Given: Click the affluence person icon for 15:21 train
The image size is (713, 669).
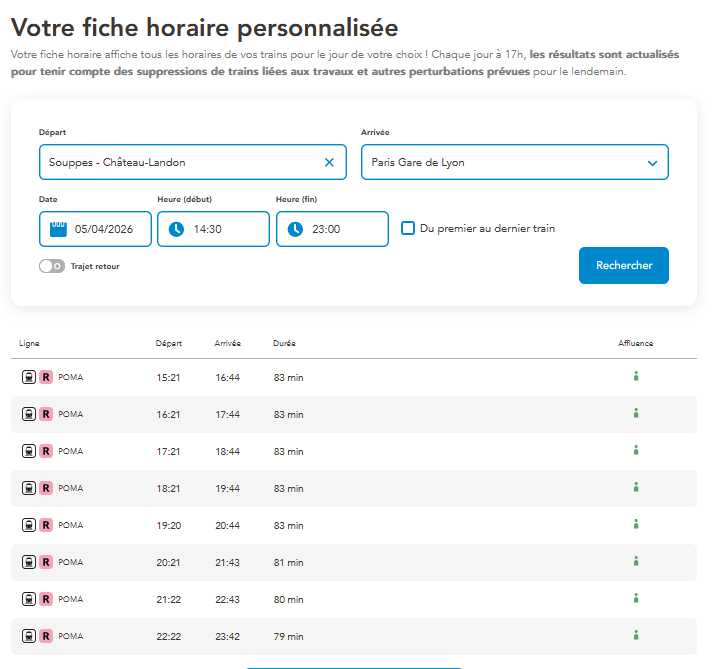Looking at the screenshot, I should (636, 376).
